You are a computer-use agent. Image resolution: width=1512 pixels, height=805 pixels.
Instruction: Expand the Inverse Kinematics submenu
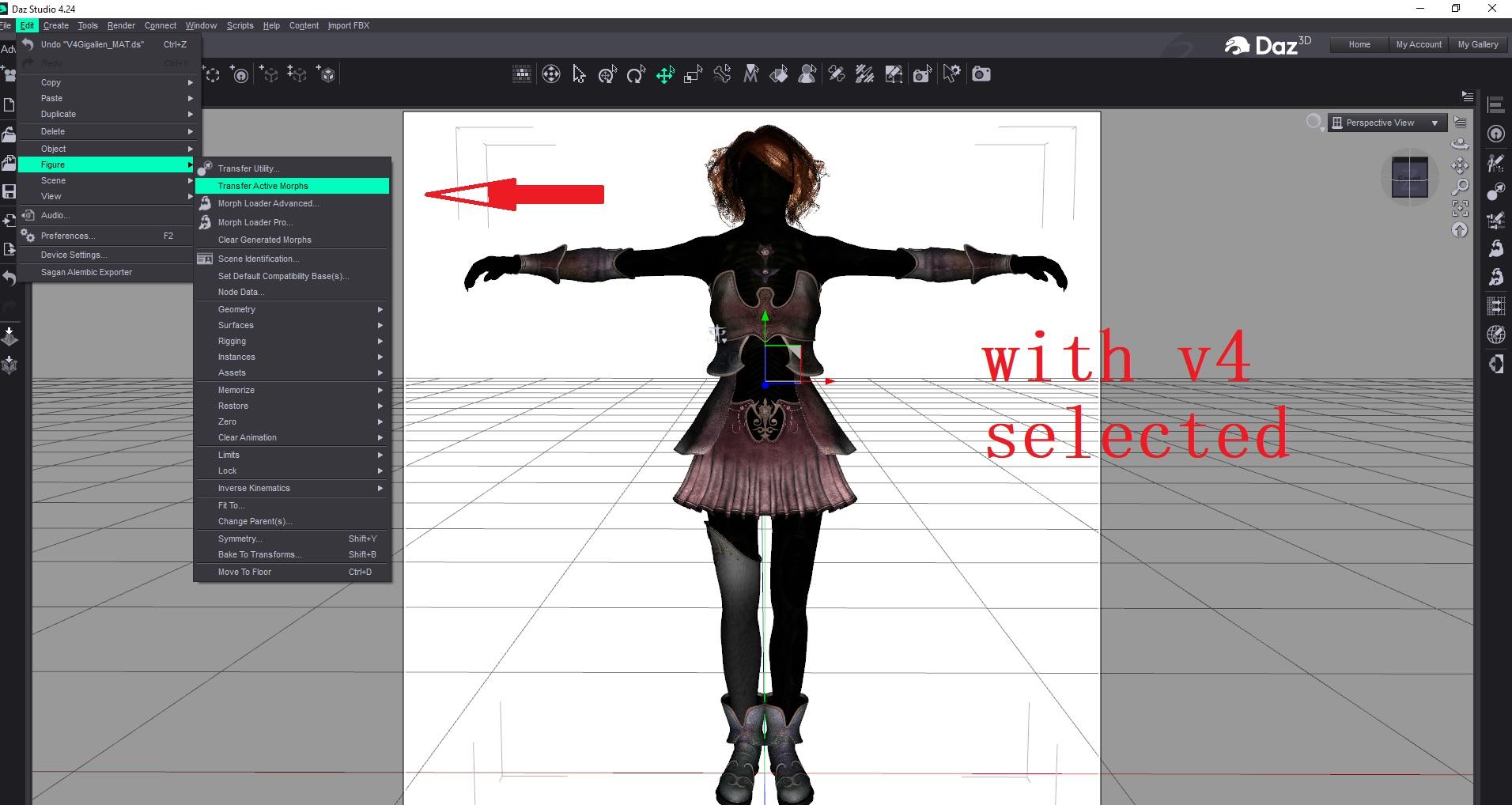click(x=293, y=488)
